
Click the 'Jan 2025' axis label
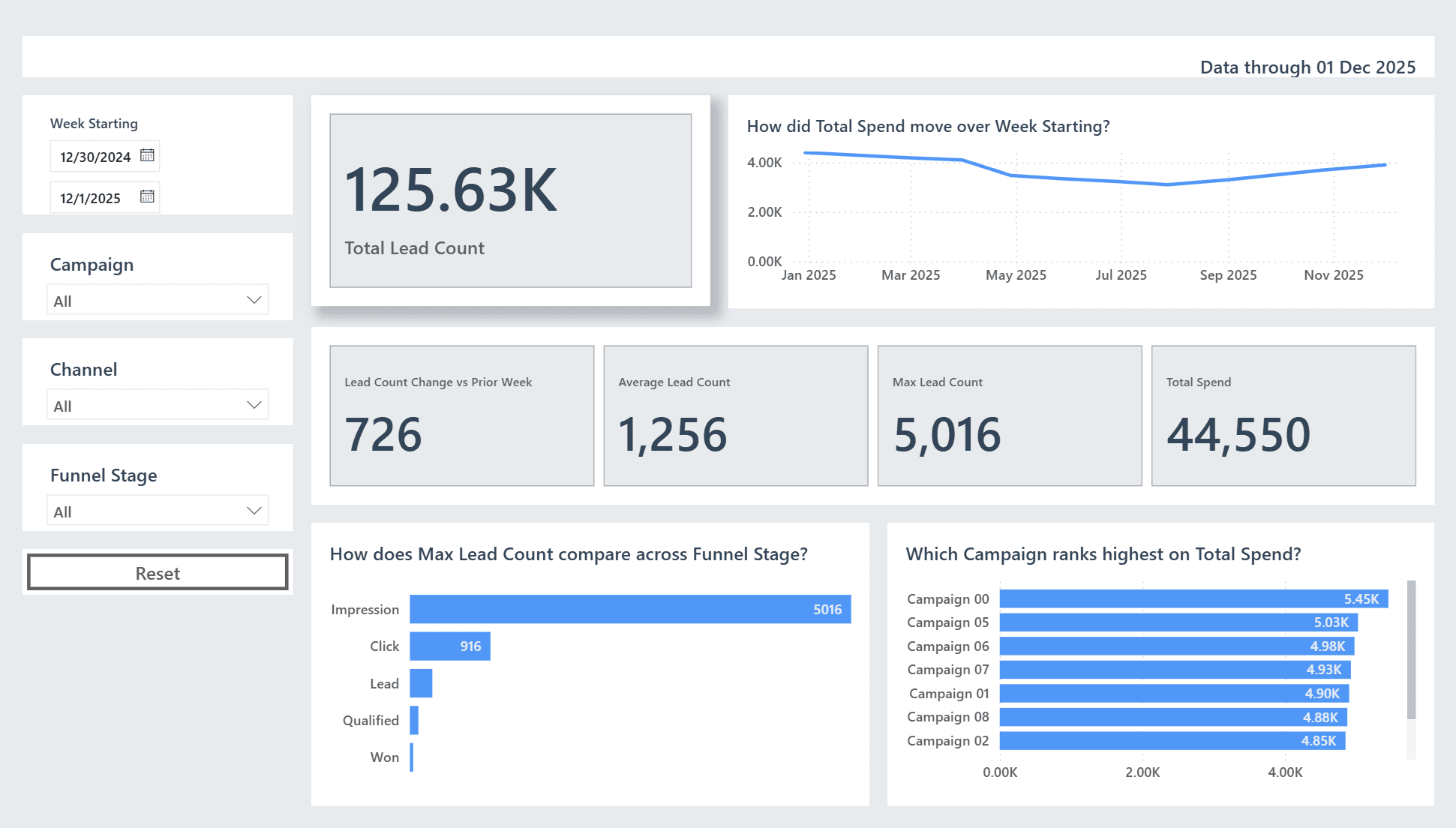[x=809, y=274]
